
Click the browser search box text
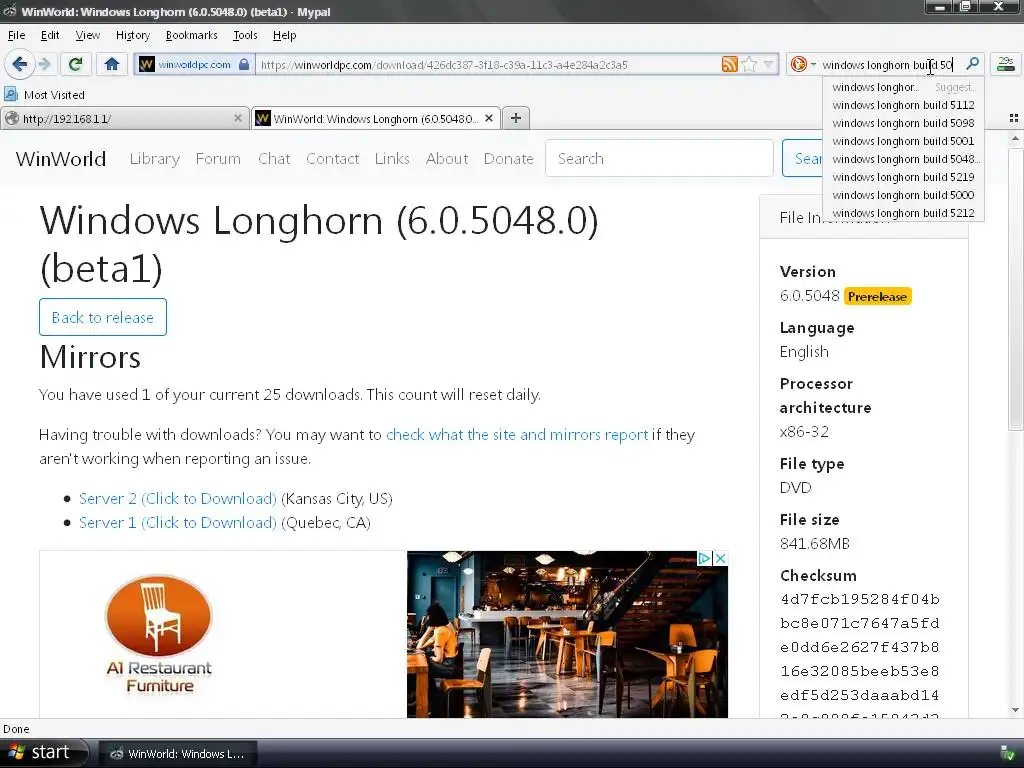887,65
